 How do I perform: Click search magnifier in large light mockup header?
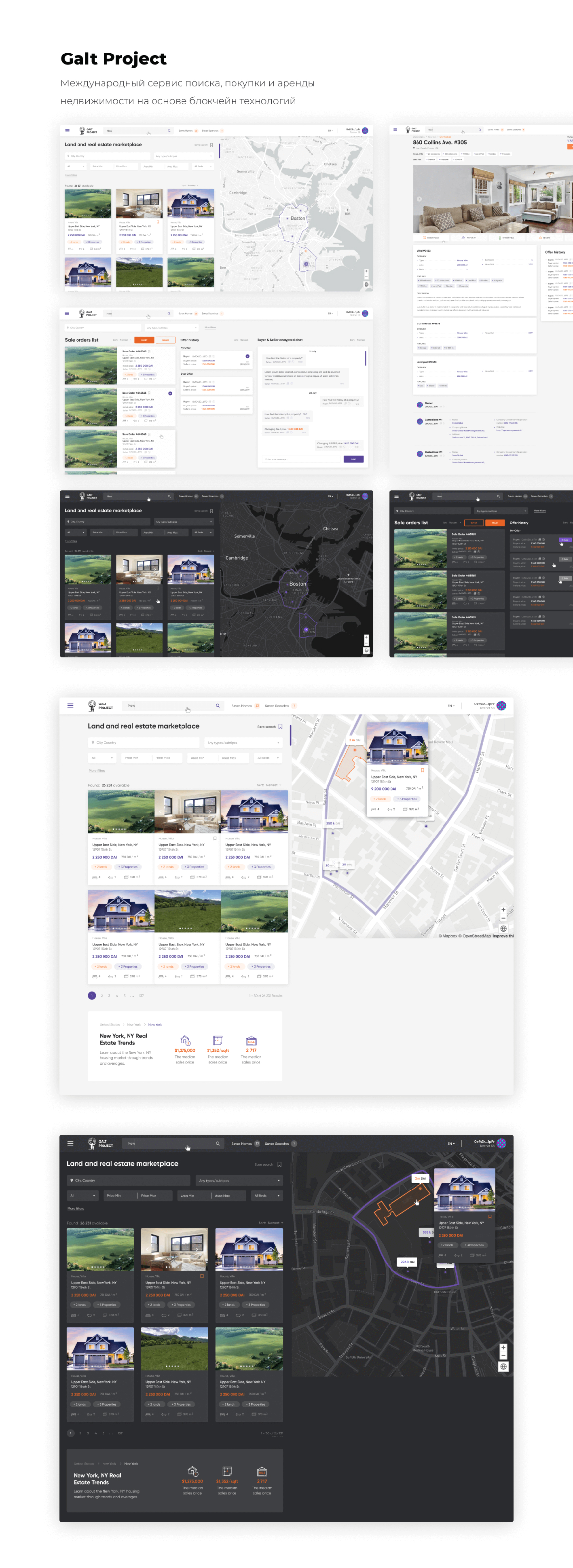coord(217,706)
